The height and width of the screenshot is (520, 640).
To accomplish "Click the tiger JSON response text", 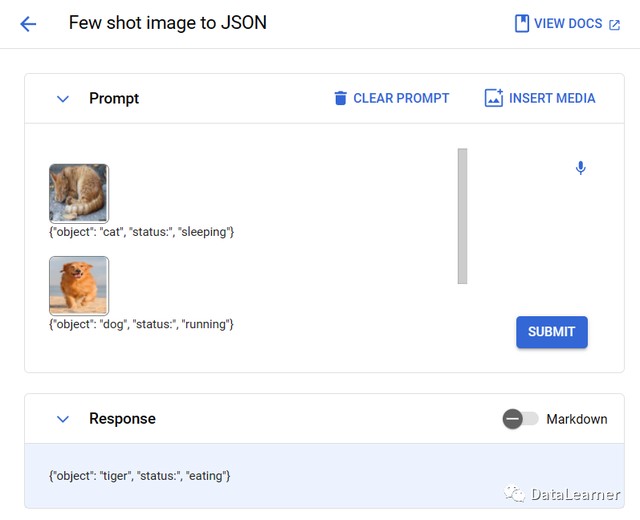I will pos(140,476).
